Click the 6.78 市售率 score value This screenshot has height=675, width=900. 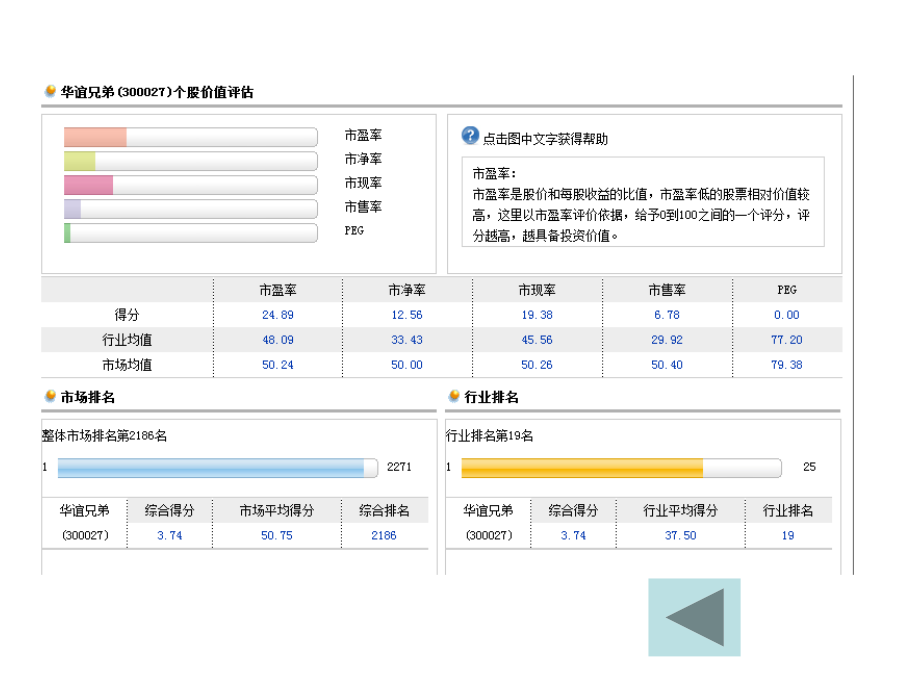pos(667,315)
